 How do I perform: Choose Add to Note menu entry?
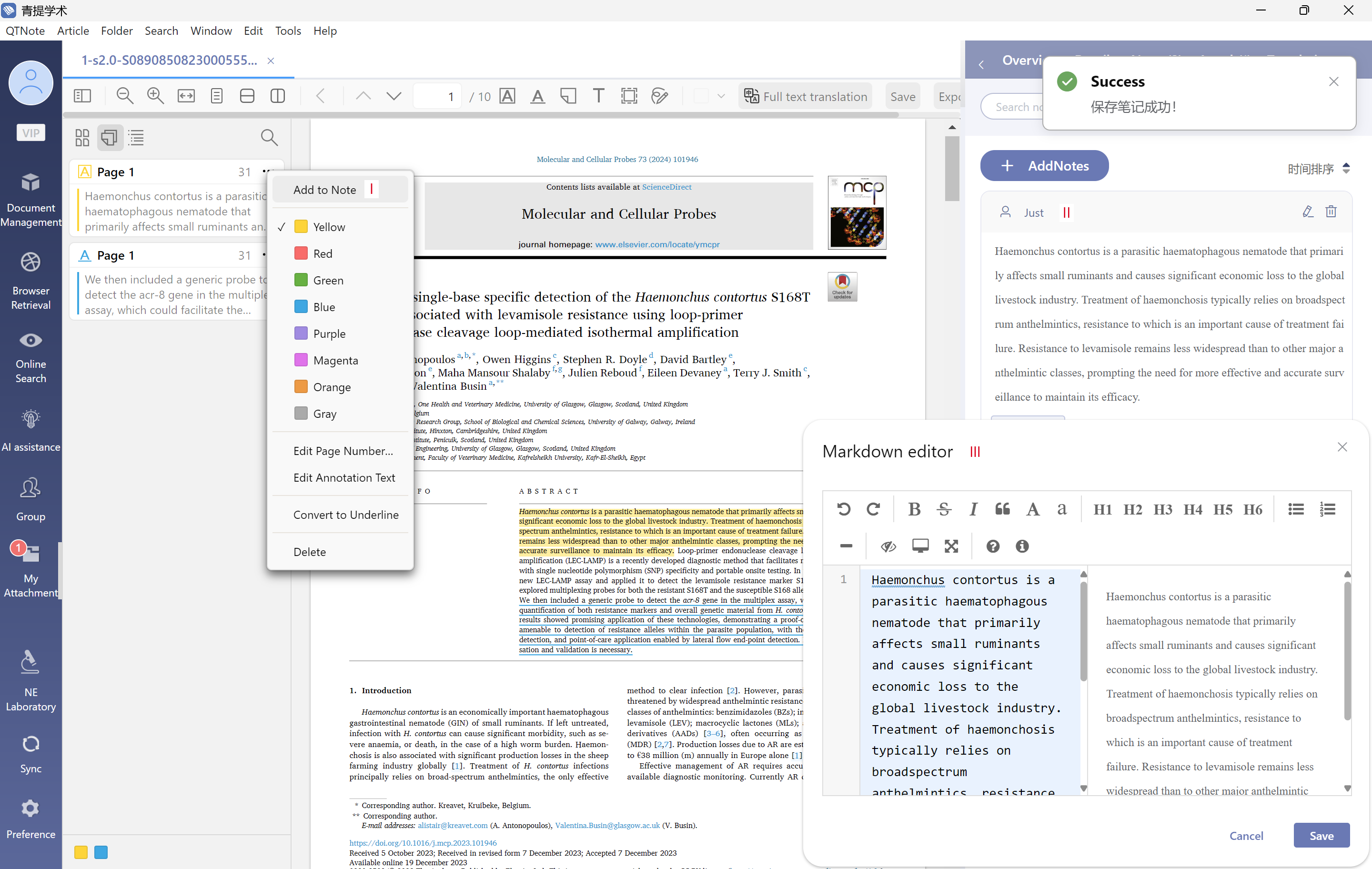[340, 189]
